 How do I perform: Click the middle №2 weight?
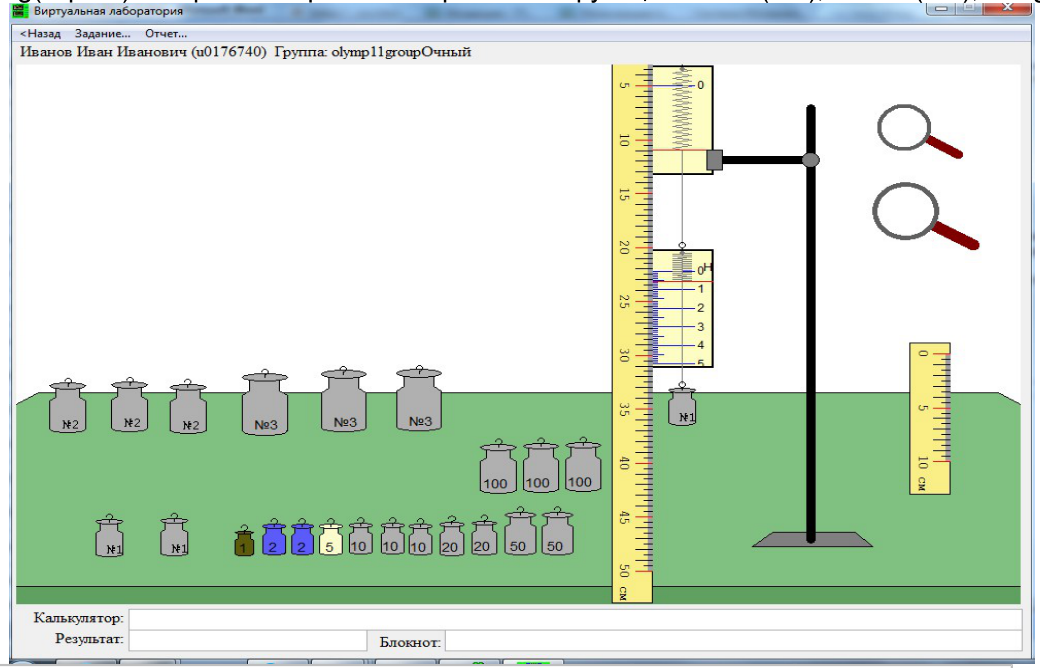point(129,405)
